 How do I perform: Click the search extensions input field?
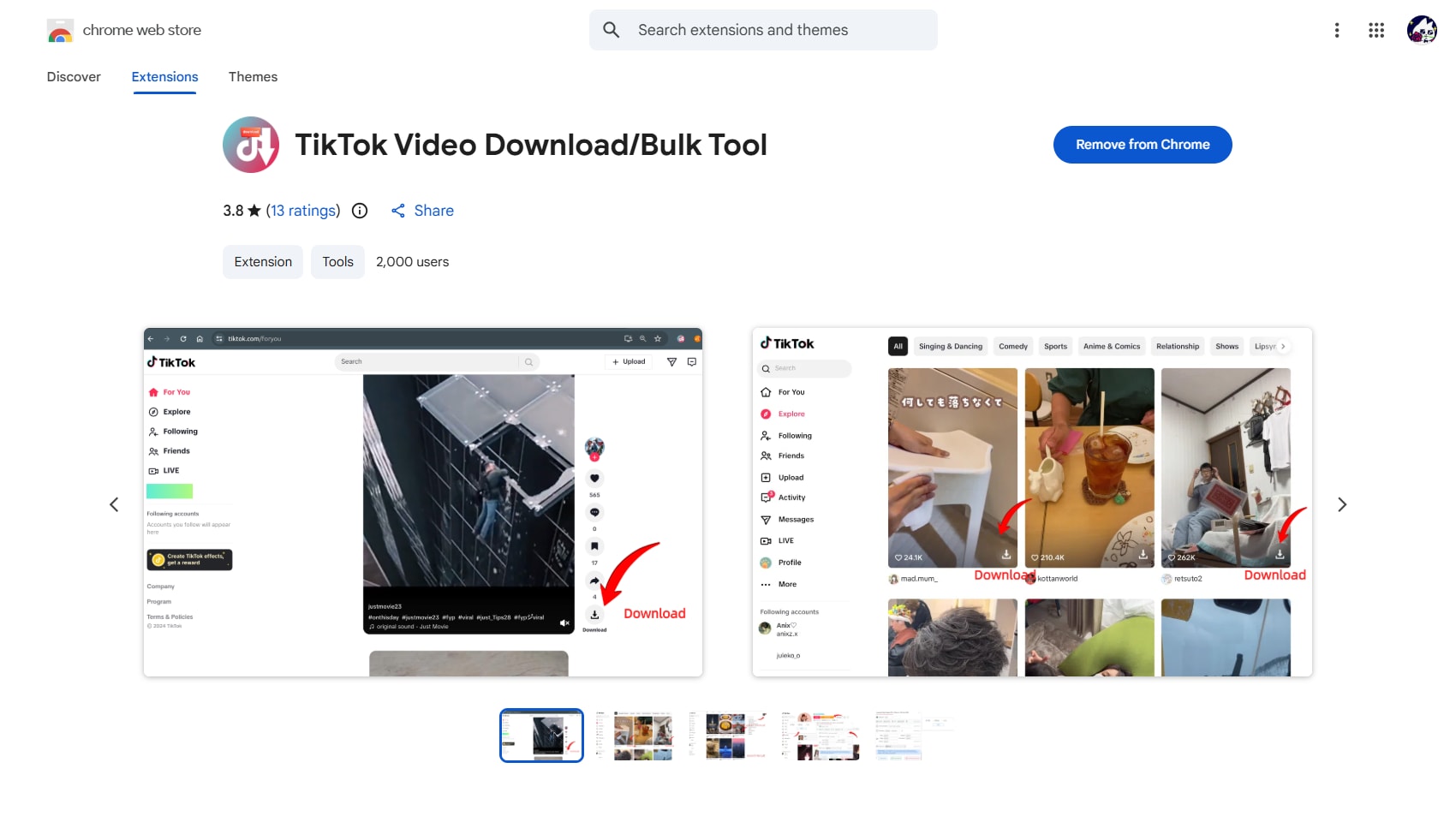click(x=762, y=29)
